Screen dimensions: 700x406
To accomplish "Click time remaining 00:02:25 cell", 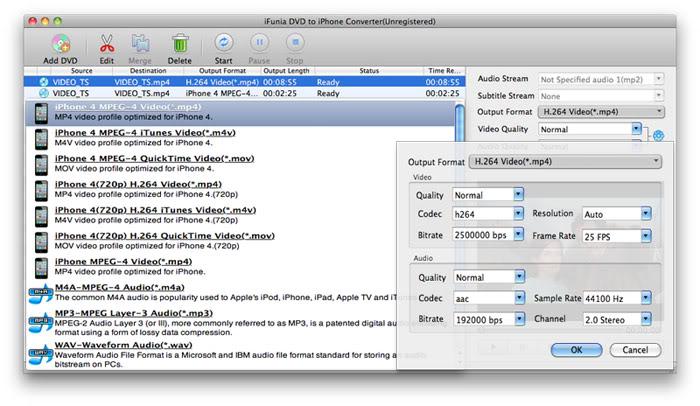I will click(442, 93).
